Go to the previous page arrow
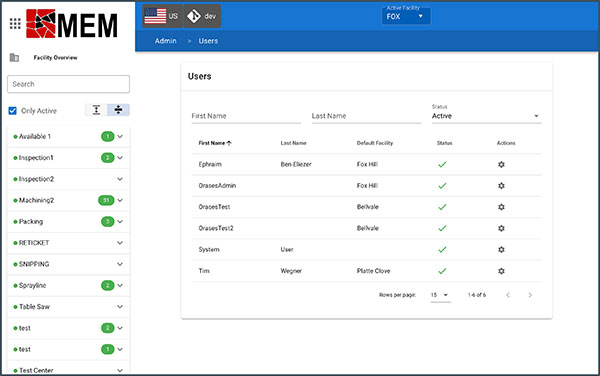Screen dimensions: 600x376 tap(508, 295)
